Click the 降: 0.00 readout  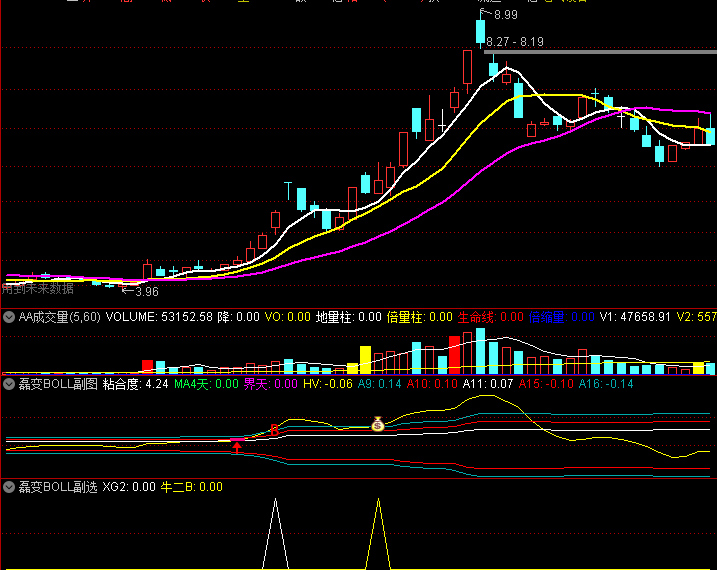tap(238, 317)
